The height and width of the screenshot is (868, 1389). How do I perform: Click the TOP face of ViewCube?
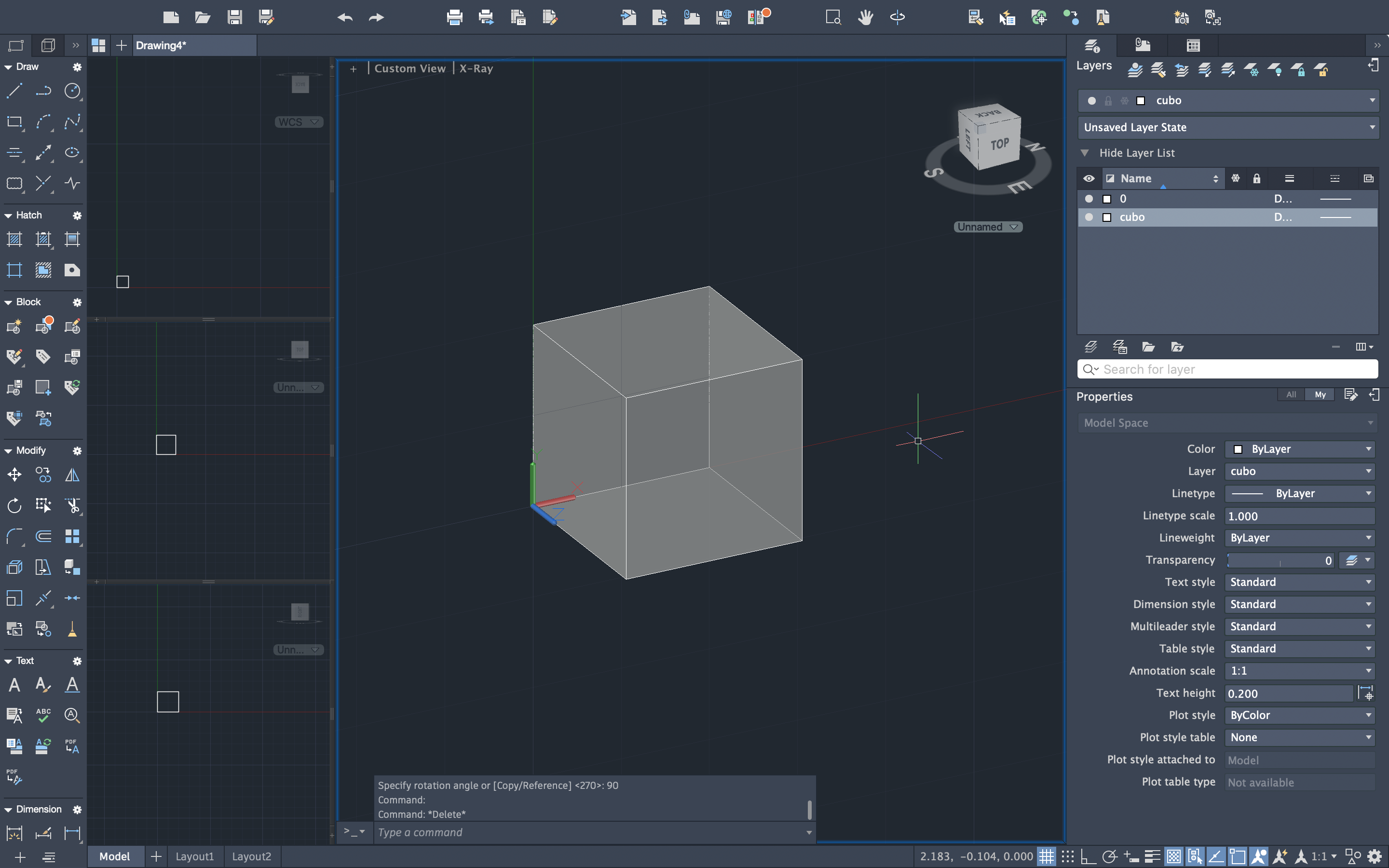point(999,144)
